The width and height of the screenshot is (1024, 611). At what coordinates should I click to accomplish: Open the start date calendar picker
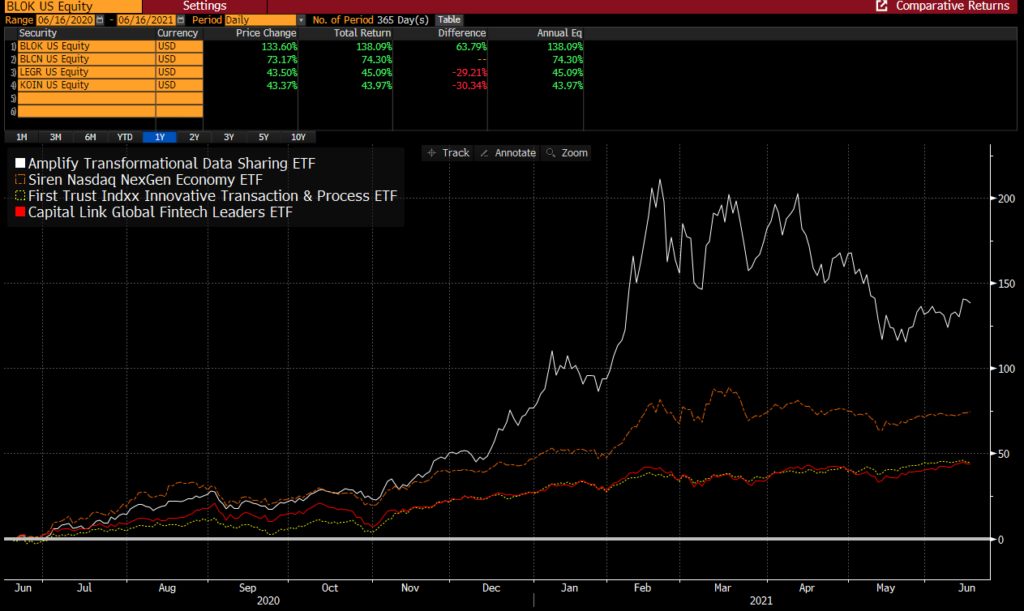100,20
